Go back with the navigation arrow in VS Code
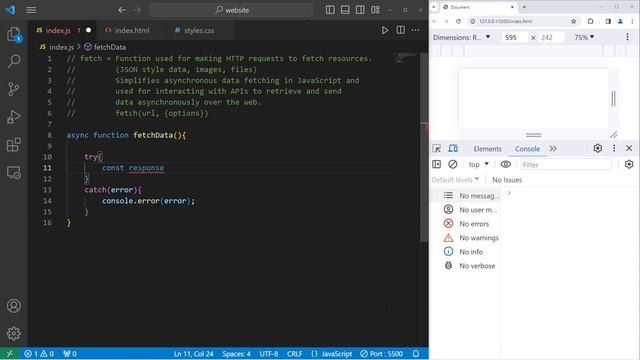 pyautogui.click(x=122, y=10)
